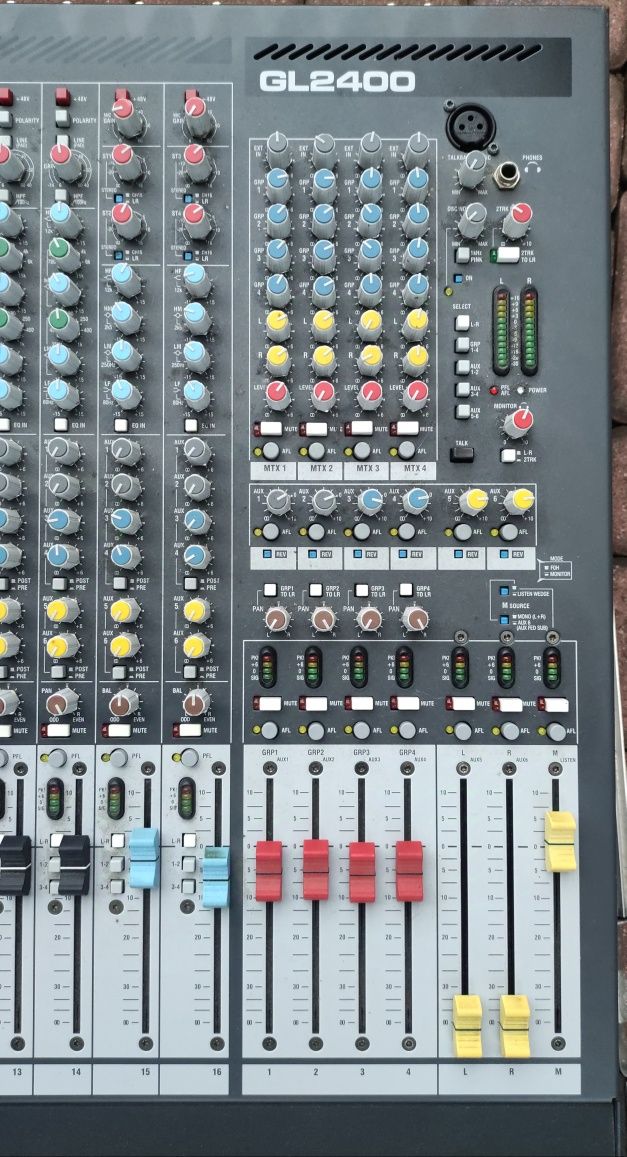Touch the red MONITOR level knob

519,422
